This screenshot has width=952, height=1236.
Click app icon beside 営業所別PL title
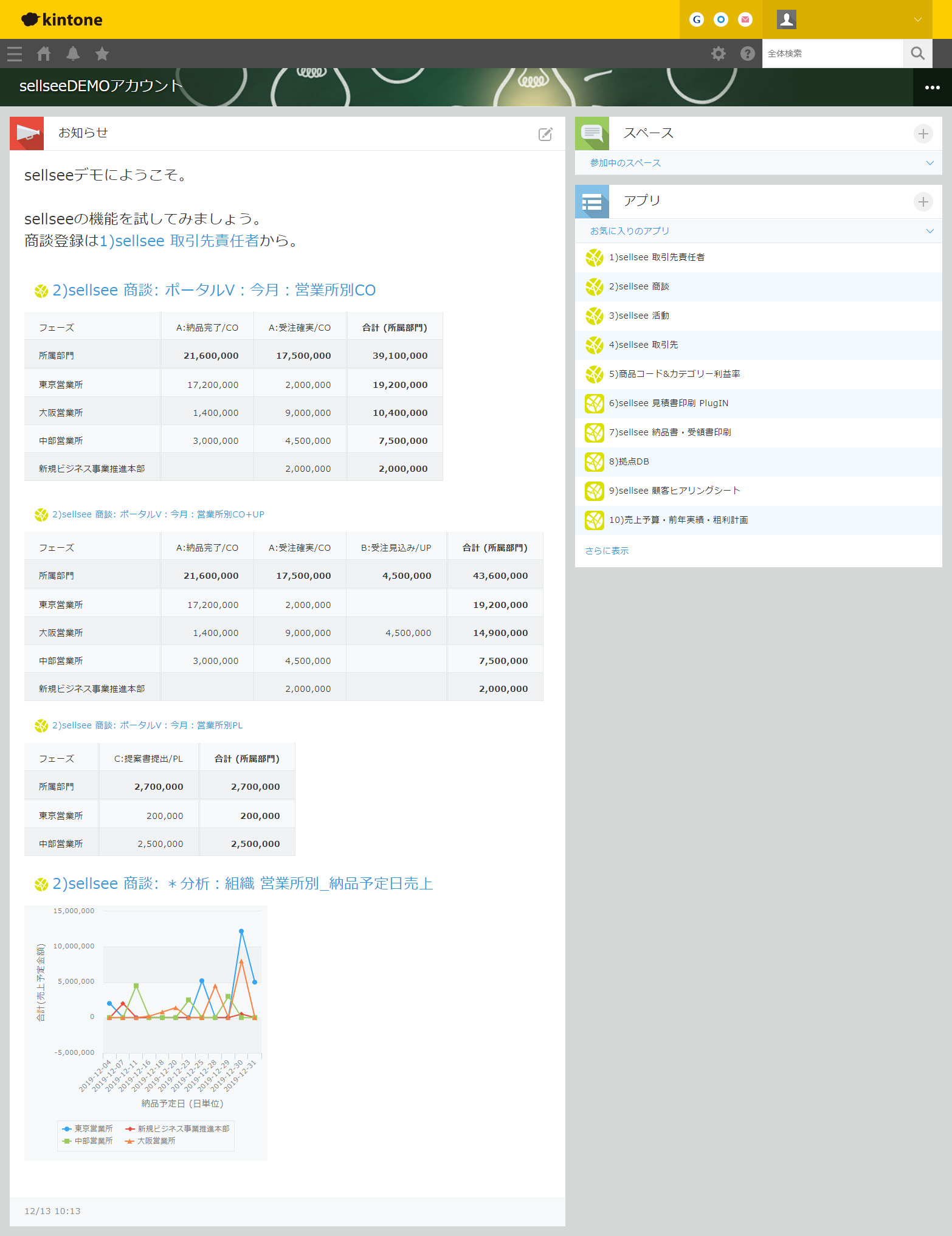click(41, 726)
